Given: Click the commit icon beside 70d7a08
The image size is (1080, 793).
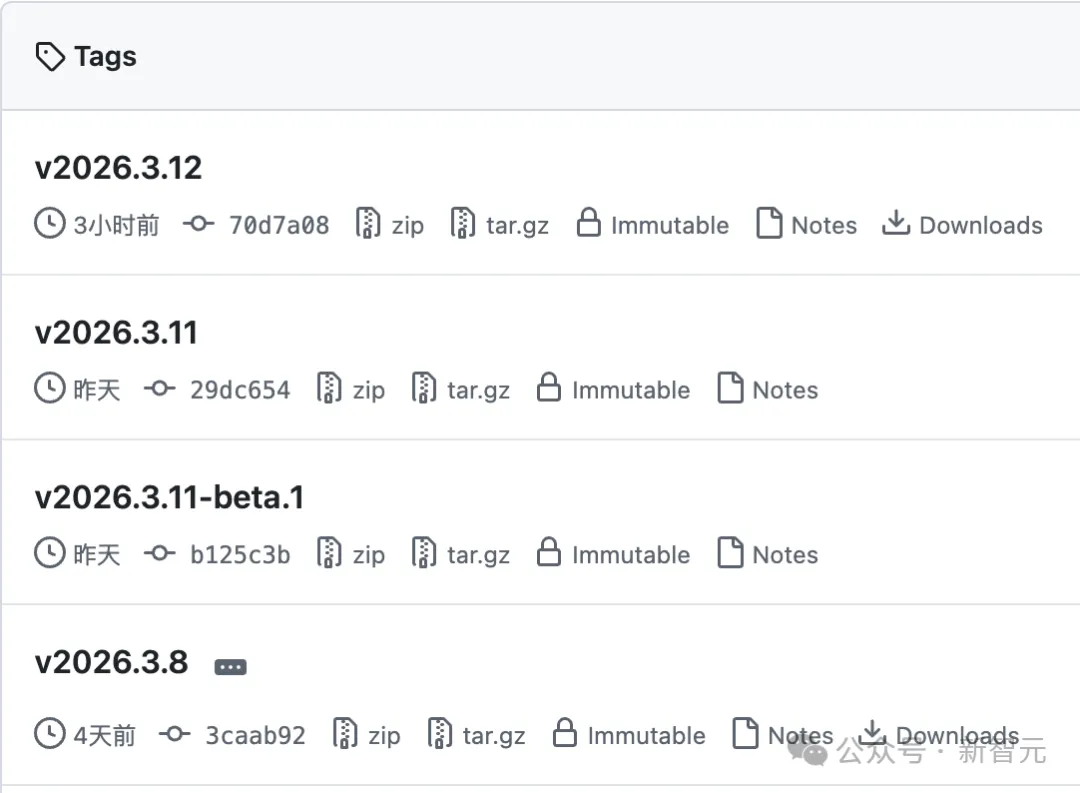Looking at the screenshot, I should tap(198, 225).
